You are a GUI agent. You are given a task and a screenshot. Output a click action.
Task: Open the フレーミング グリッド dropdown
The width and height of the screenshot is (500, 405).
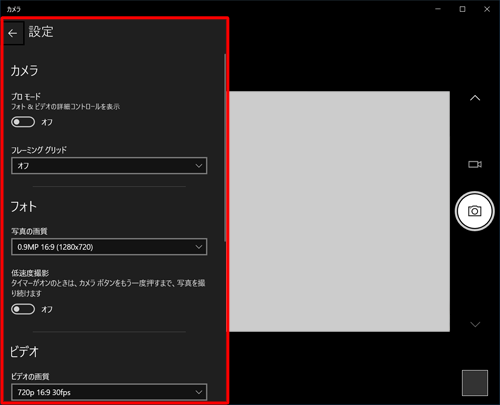coord(109,166)
